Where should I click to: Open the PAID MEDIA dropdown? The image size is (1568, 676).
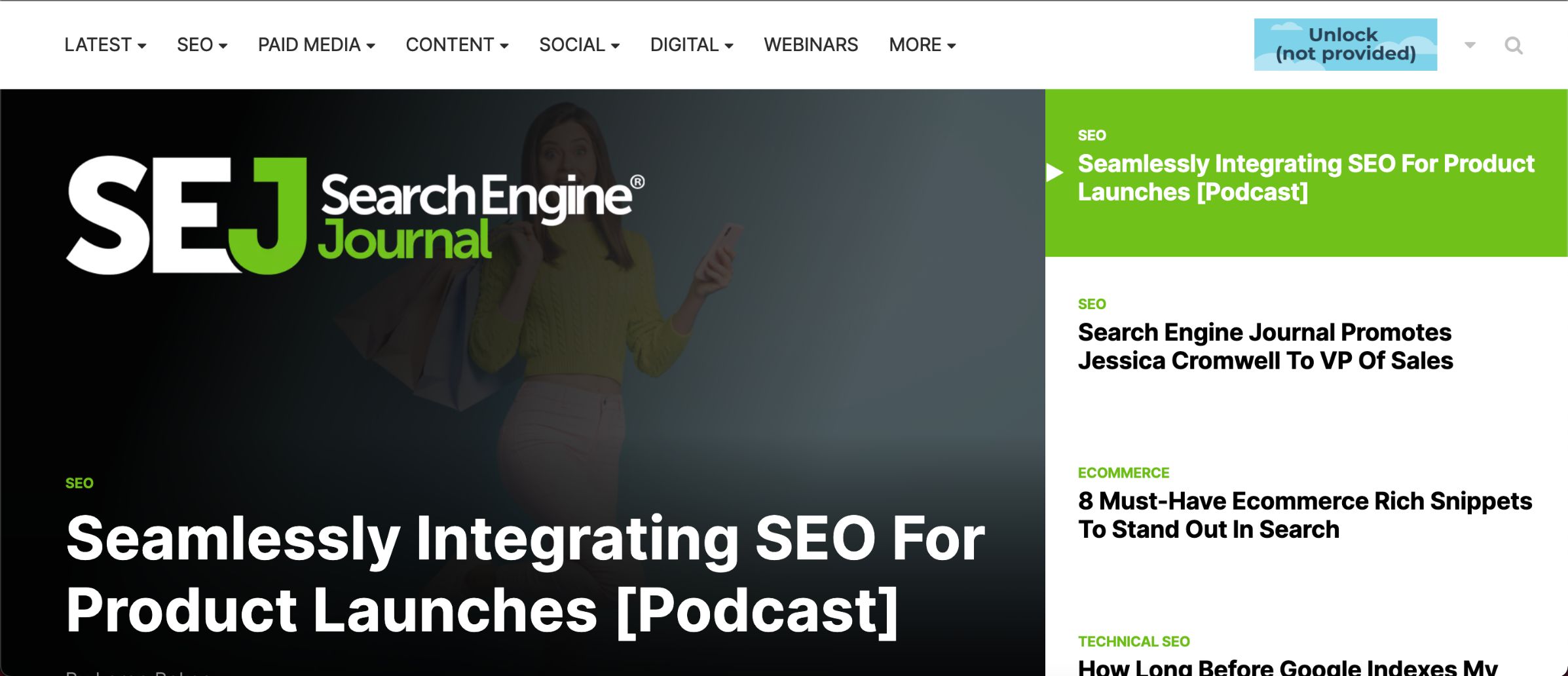(316, 45)
